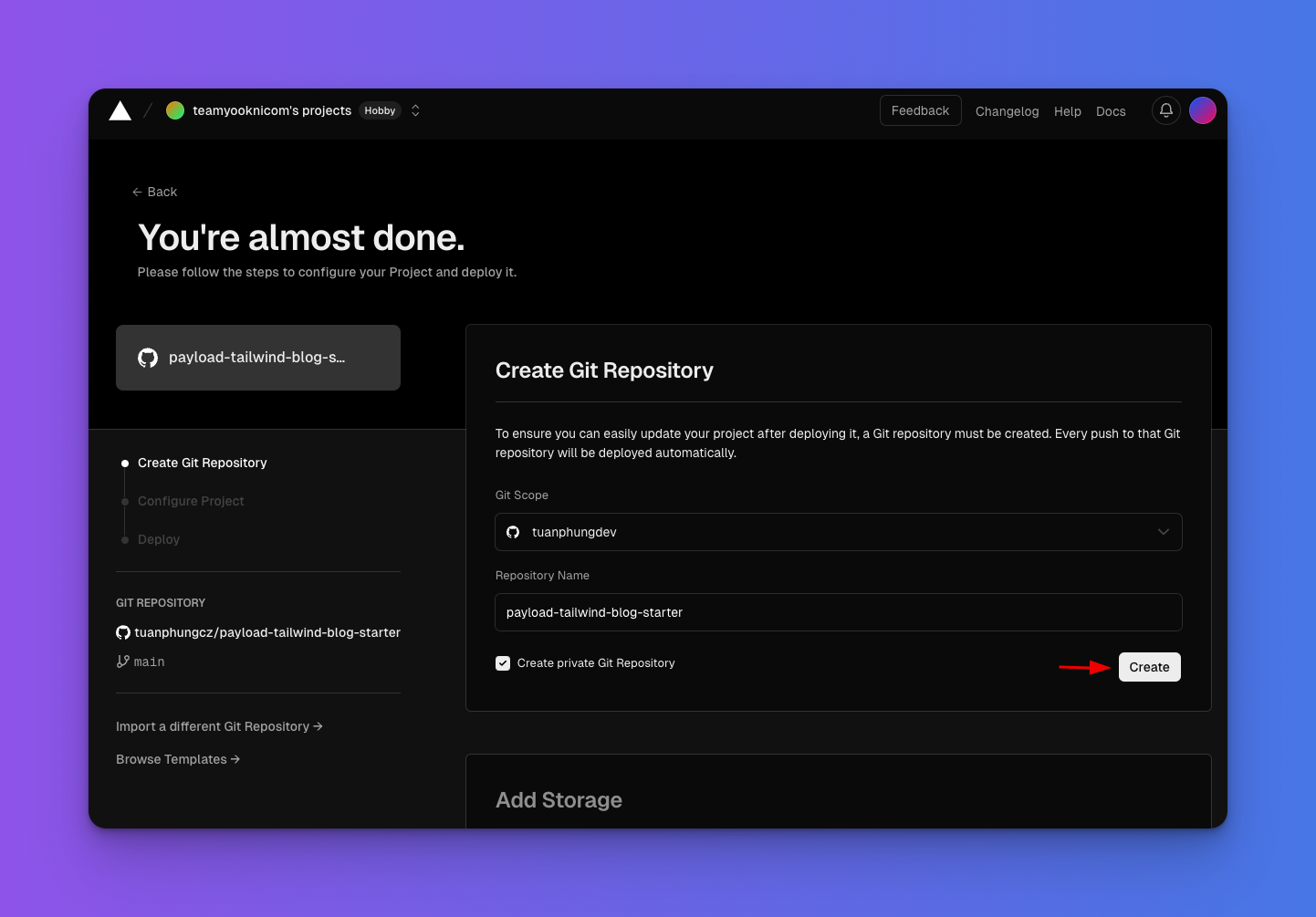
Task: Go Back to the previous page
Action: pos(154,192)
